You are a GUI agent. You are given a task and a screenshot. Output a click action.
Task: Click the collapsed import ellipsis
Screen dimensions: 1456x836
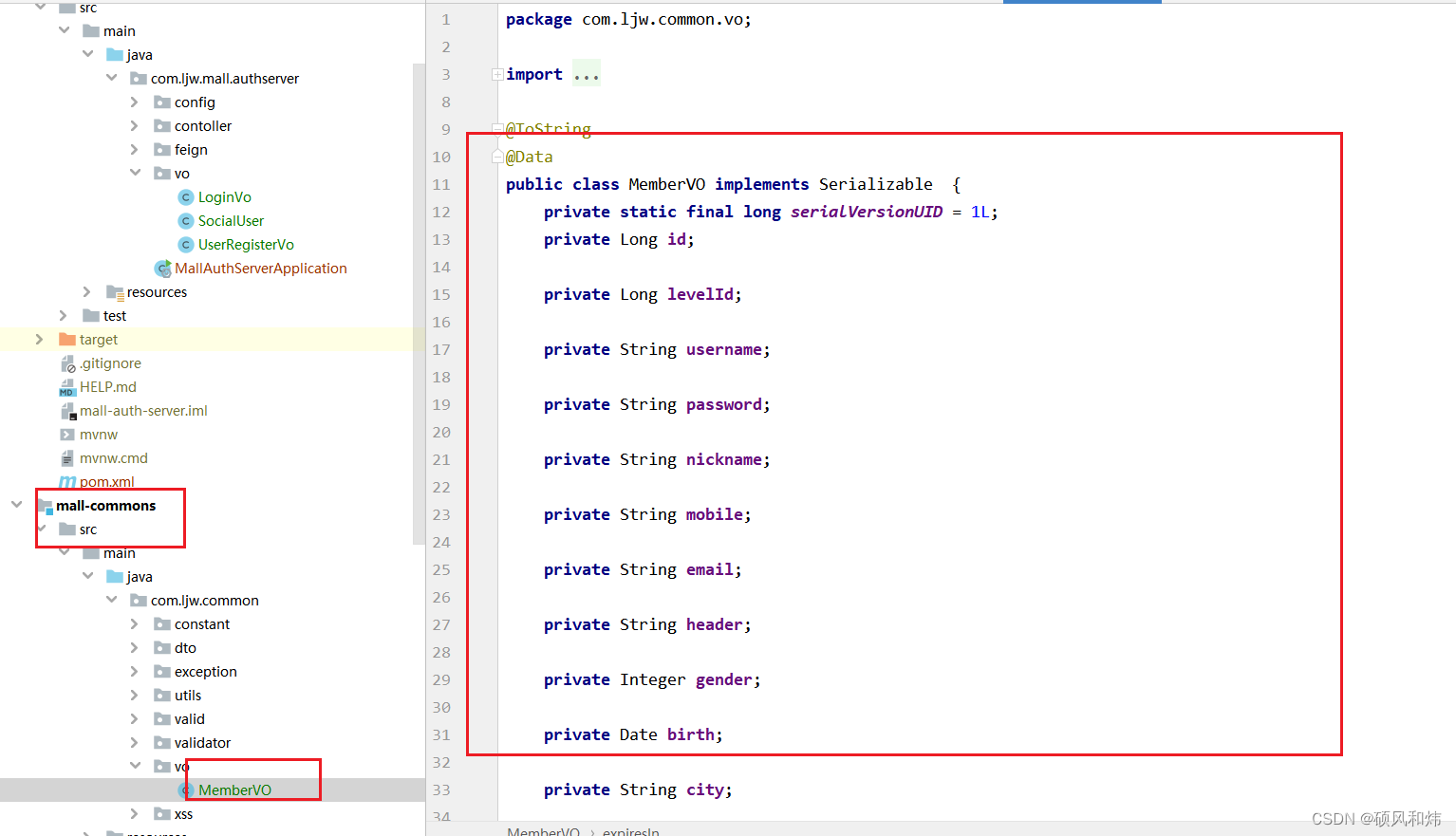tap(587, 74)
